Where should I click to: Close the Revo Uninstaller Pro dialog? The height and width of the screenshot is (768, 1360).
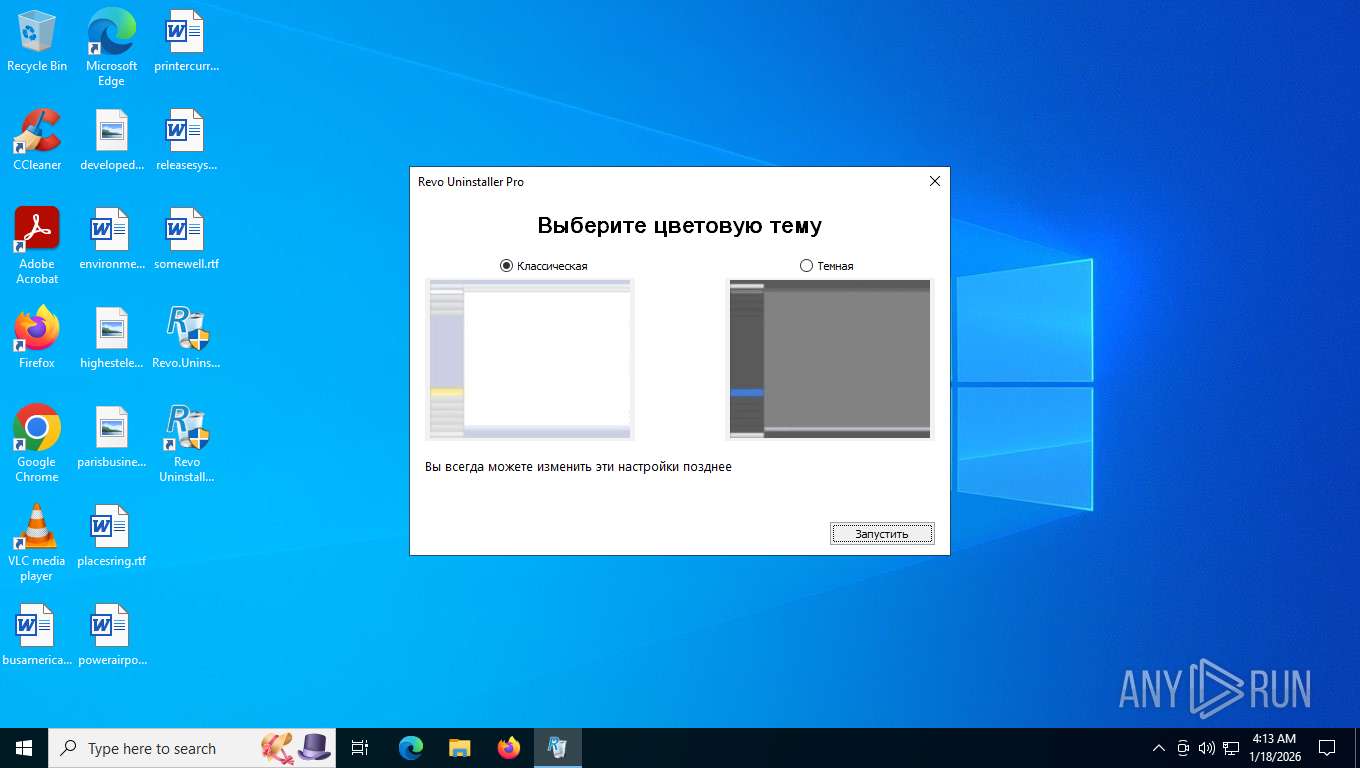pyautogui.click(x=935, y=181)
